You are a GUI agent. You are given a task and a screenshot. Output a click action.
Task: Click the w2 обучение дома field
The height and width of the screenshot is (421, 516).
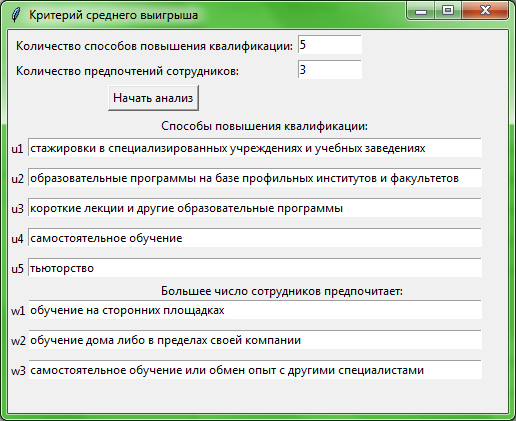[255, 340]
